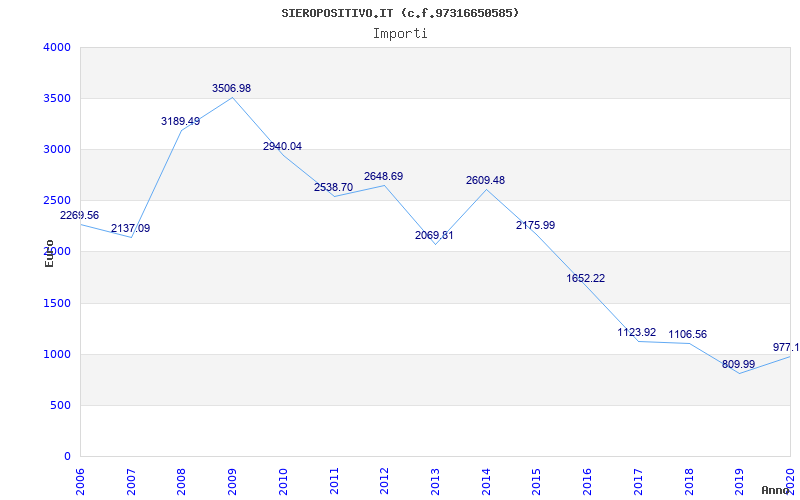Click the 500 y-axis tick label

click(x=60, y=405)
